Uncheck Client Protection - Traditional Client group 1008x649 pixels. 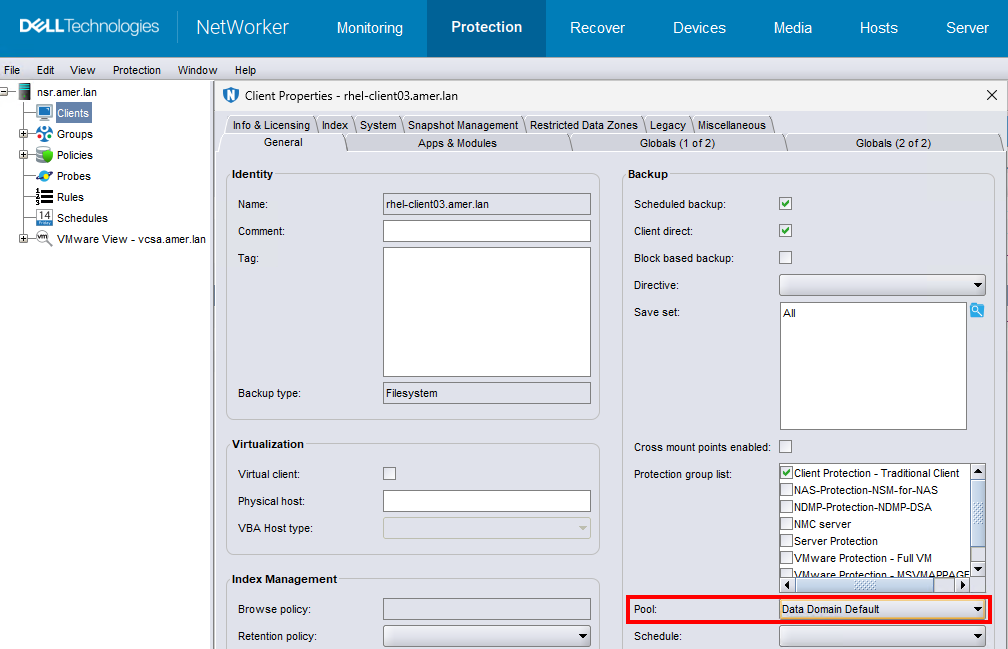tap(786, 472)
